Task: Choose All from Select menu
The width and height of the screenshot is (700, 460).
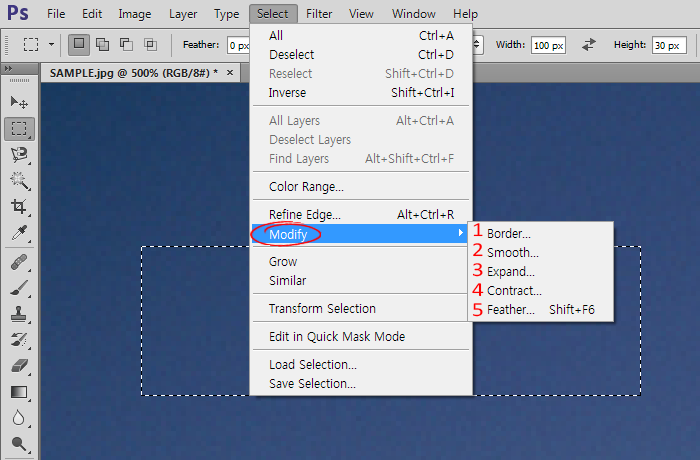Action: pyautogui.click(x=361, y=35)
